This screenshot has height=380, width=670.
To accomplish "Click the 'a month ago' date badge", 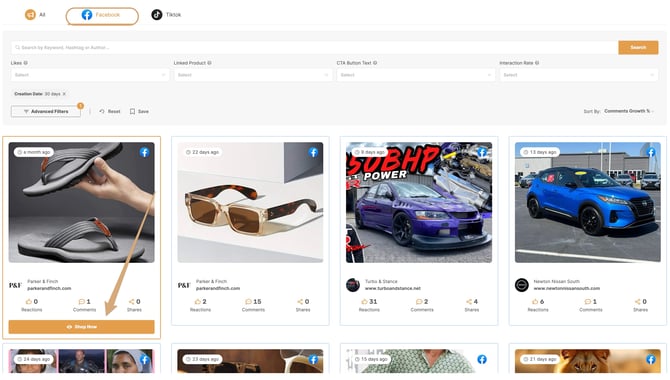I will pyautogui.click(x=34, y=152).
